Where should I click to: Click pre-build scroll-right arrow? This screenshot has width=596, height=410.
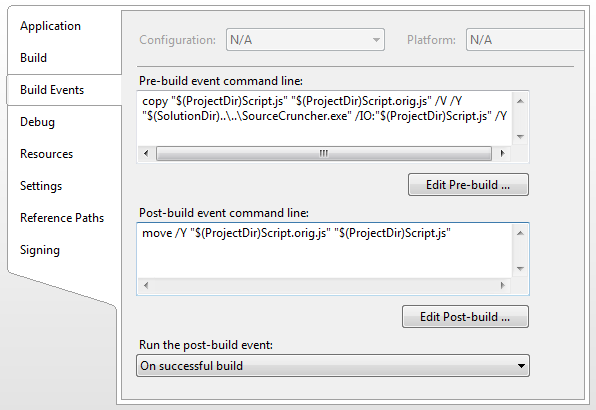(502, 154)
